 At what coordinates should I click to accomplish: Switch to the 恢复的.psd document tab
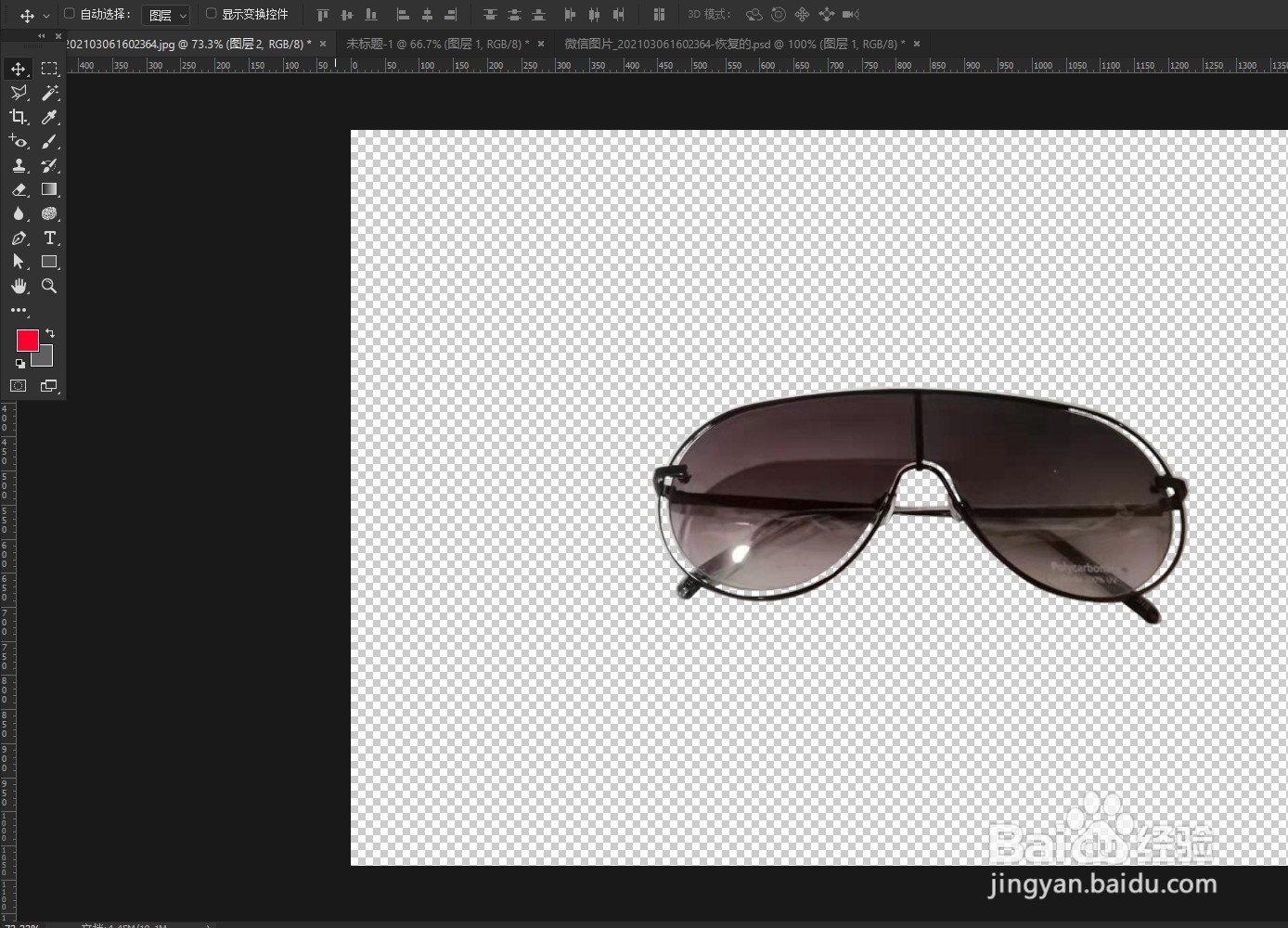pos(733,44)
